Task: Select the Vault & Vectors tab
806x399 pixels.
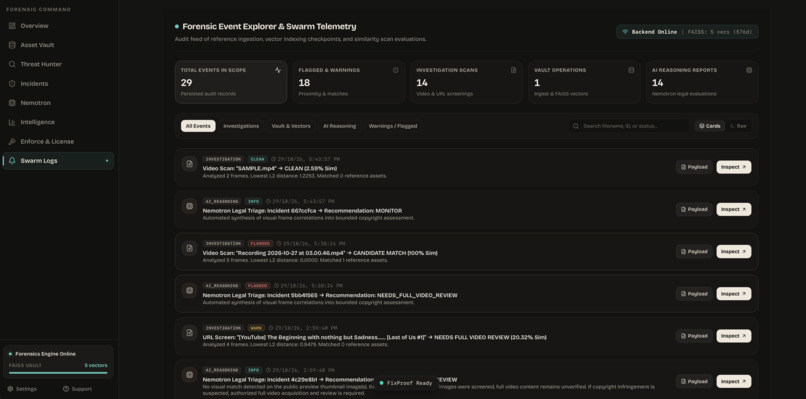Action: (291, 126)
